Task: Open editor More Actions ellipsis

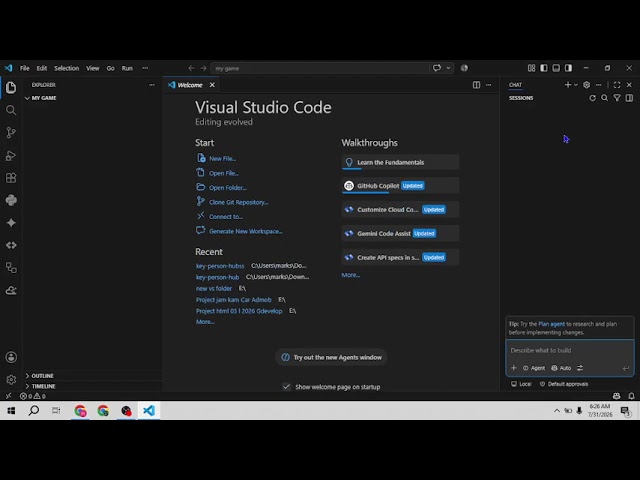Action: (x=489, y=85)
